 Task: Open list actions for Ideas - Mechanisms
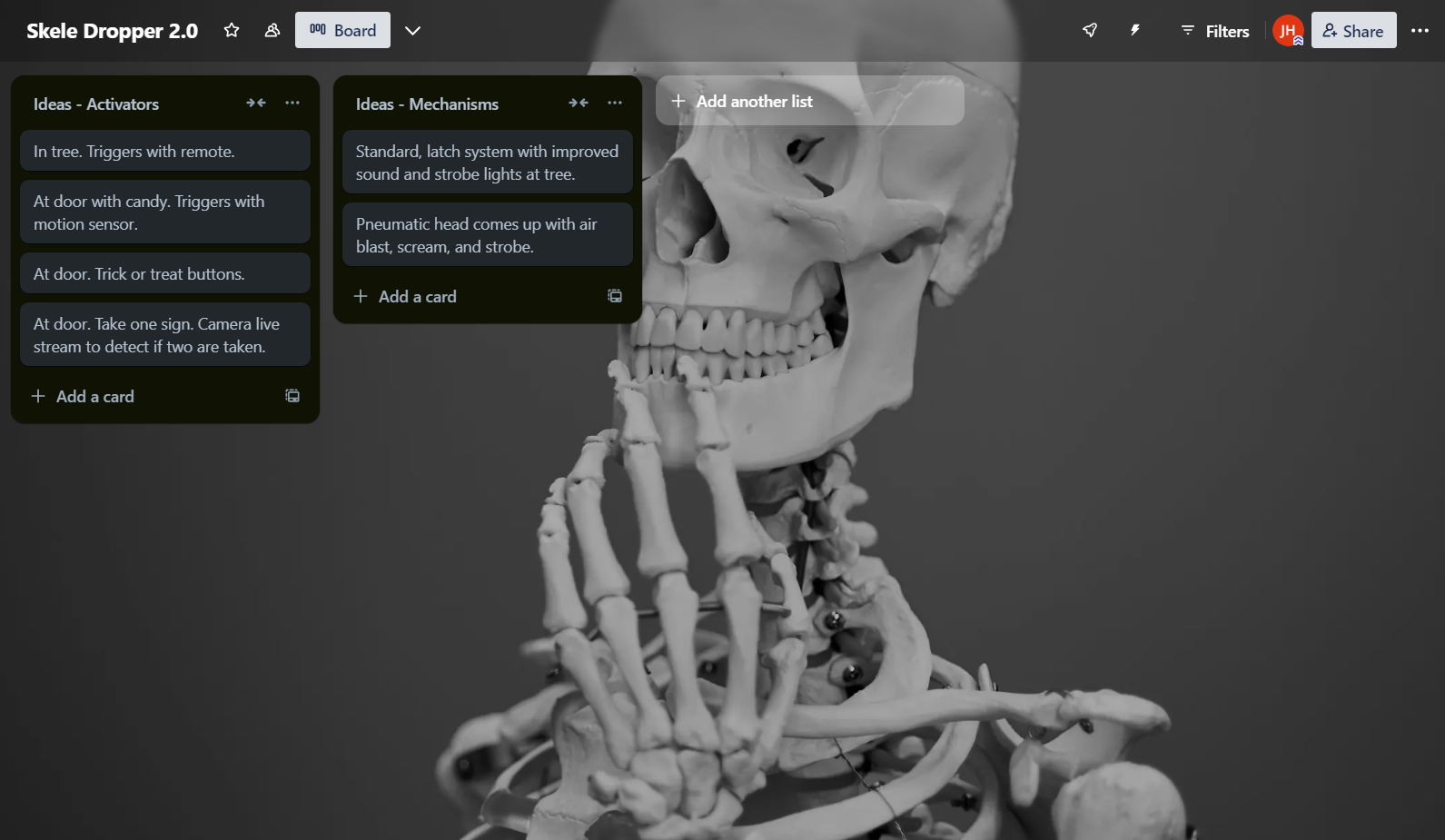point(615,103)
